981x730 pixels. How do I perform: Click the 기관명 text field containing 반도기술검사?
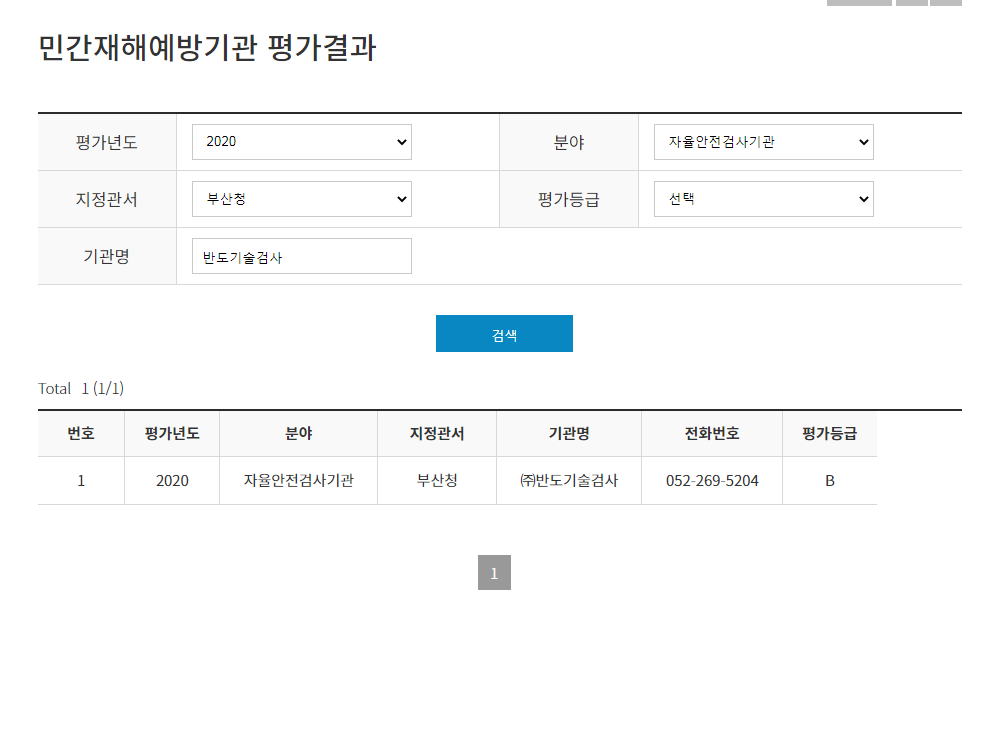tap(301, 256)
